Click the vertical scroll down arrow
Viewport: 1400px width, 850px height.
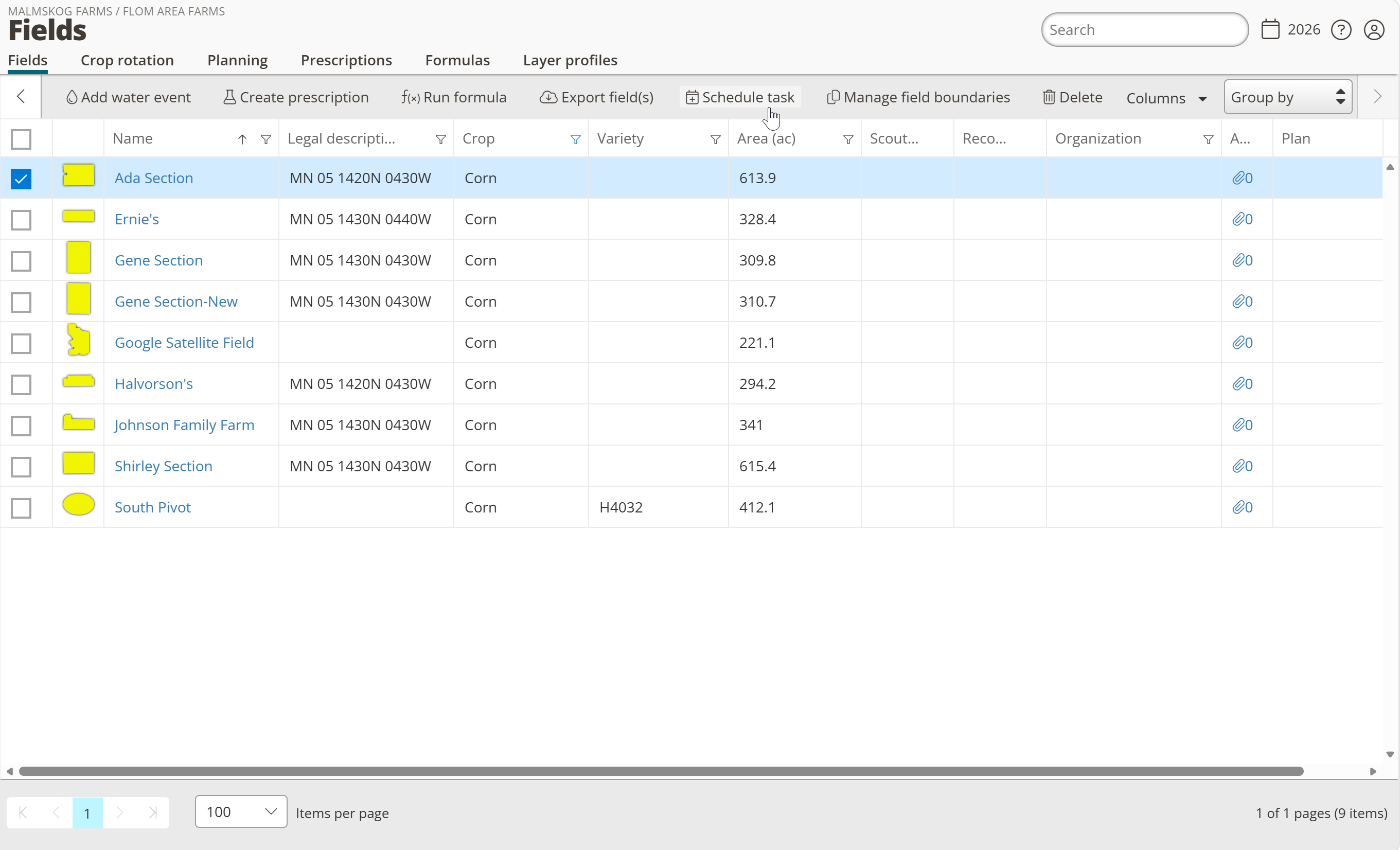coord(1390,754)
